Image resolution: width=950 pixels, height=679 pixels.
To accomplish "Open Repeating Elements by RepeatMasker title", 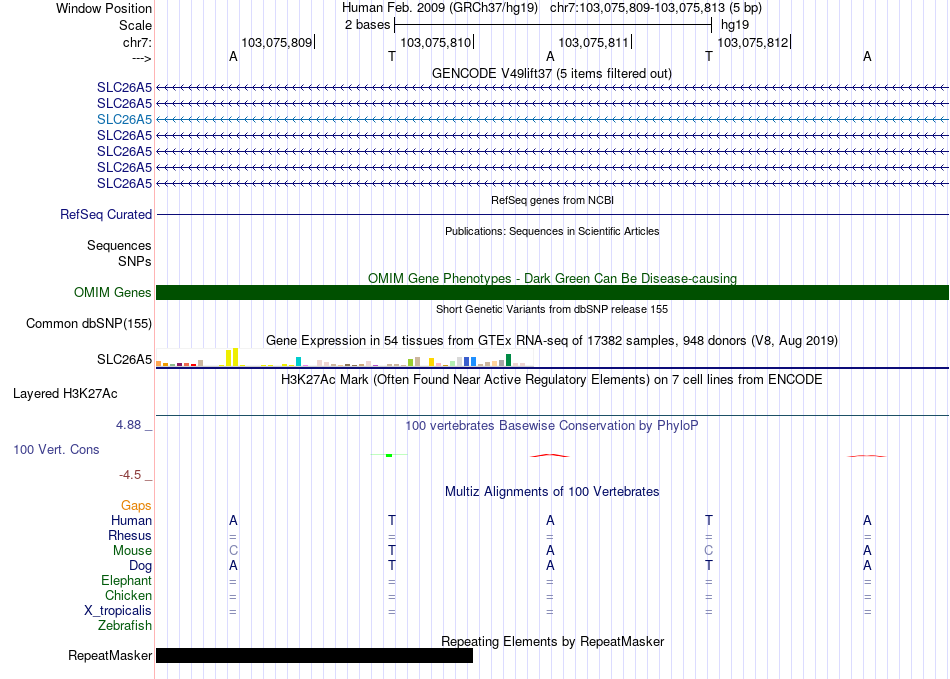I will coord(552,641).
